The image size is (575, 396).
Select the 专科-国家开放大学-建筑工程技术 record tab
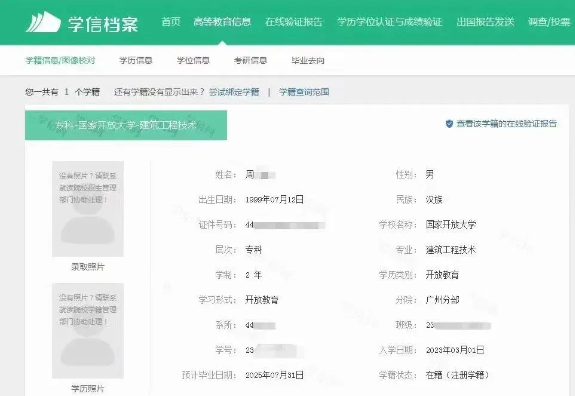click(126, 125)
